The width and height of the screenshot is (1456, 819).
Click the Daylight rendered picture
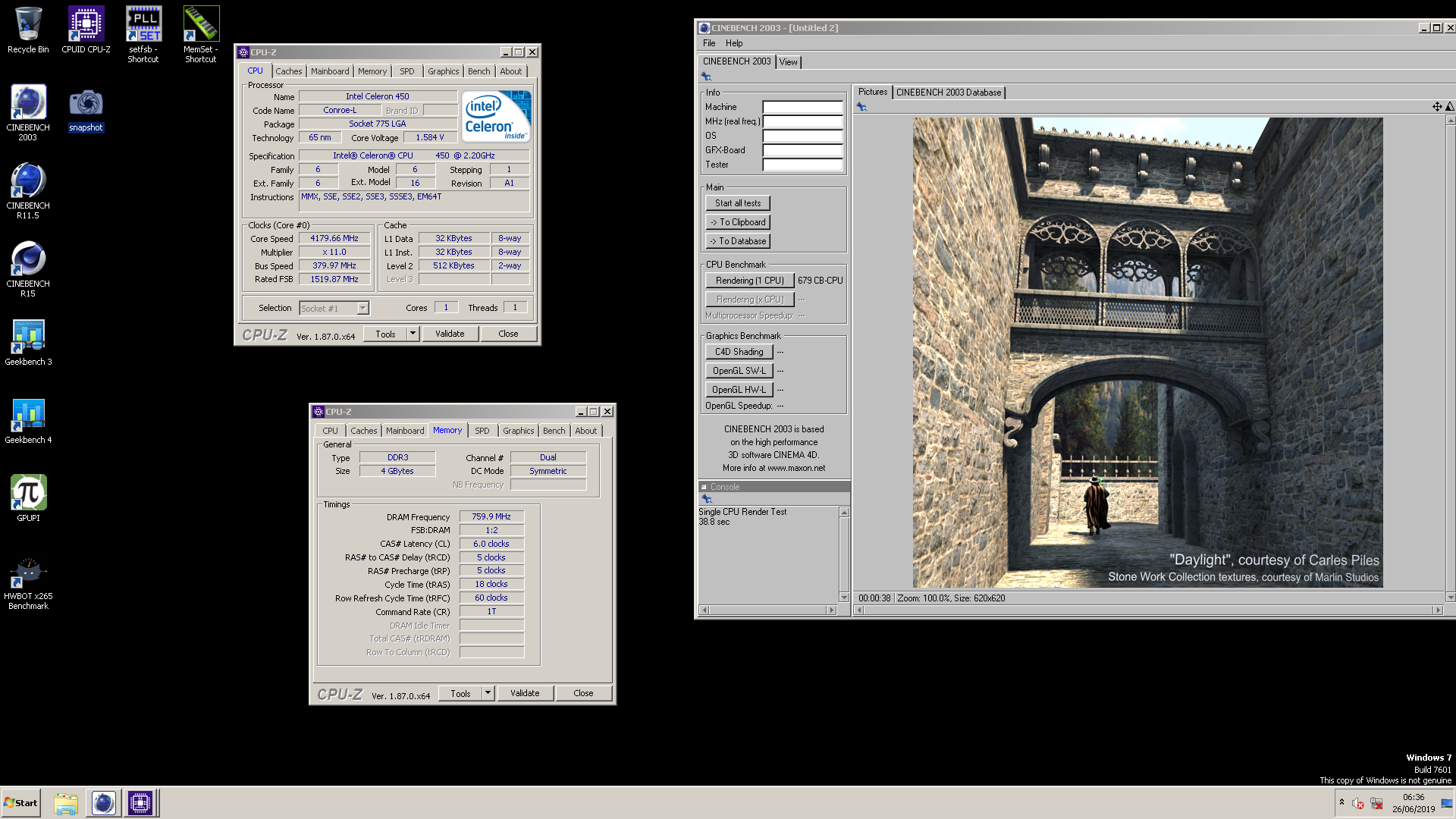coord(1147,352)
